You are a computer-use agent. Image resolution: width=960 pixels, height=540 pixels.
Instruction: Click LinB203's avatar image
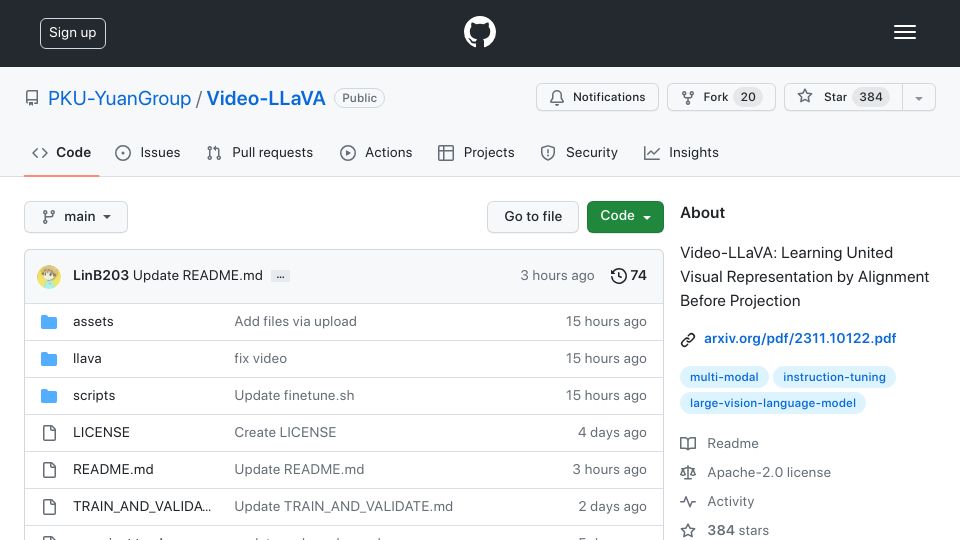tap(49, 277)
